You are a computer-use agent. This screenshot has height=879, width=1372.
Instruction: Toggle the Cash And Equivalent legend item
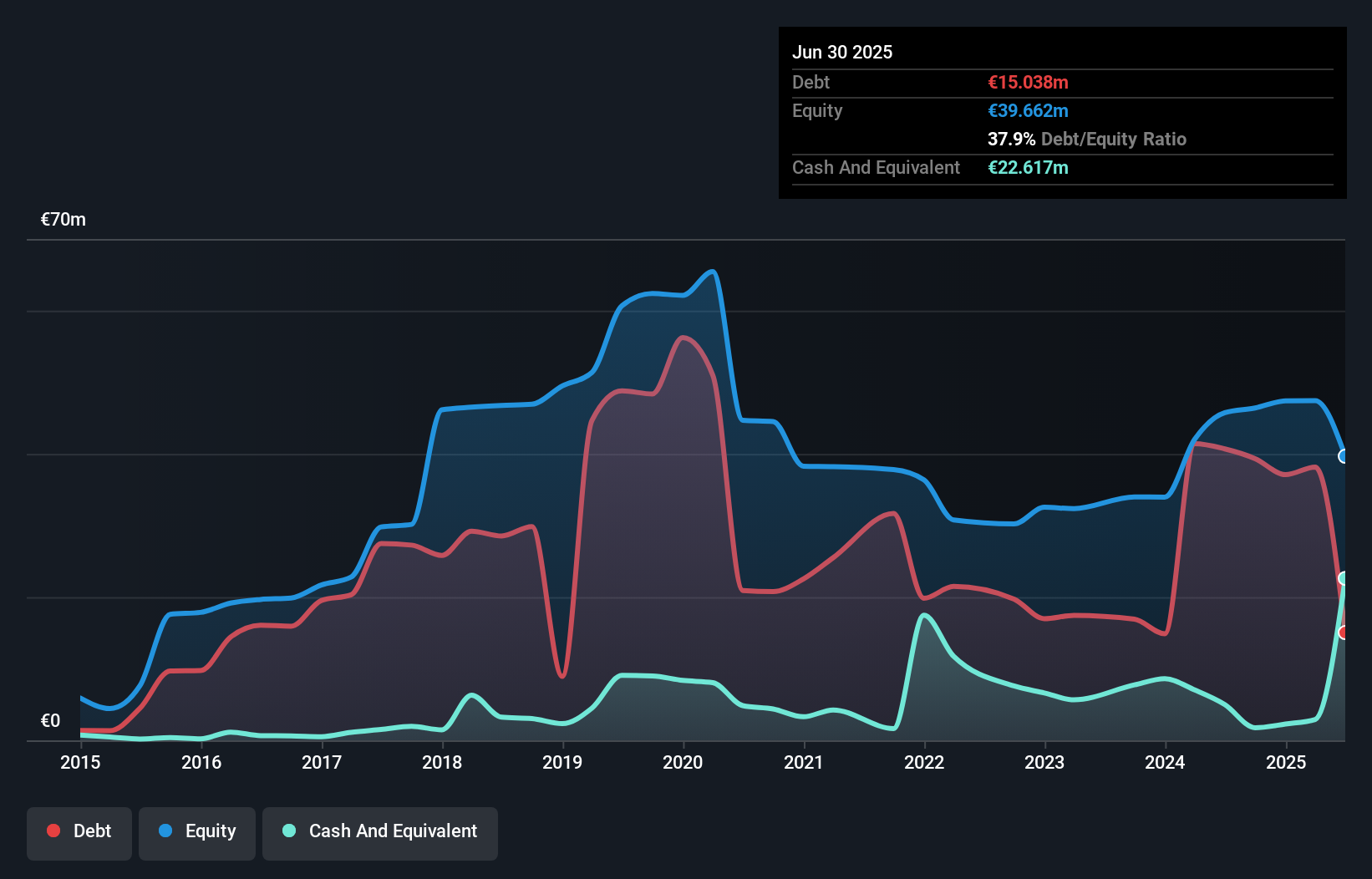click(380, 831)
